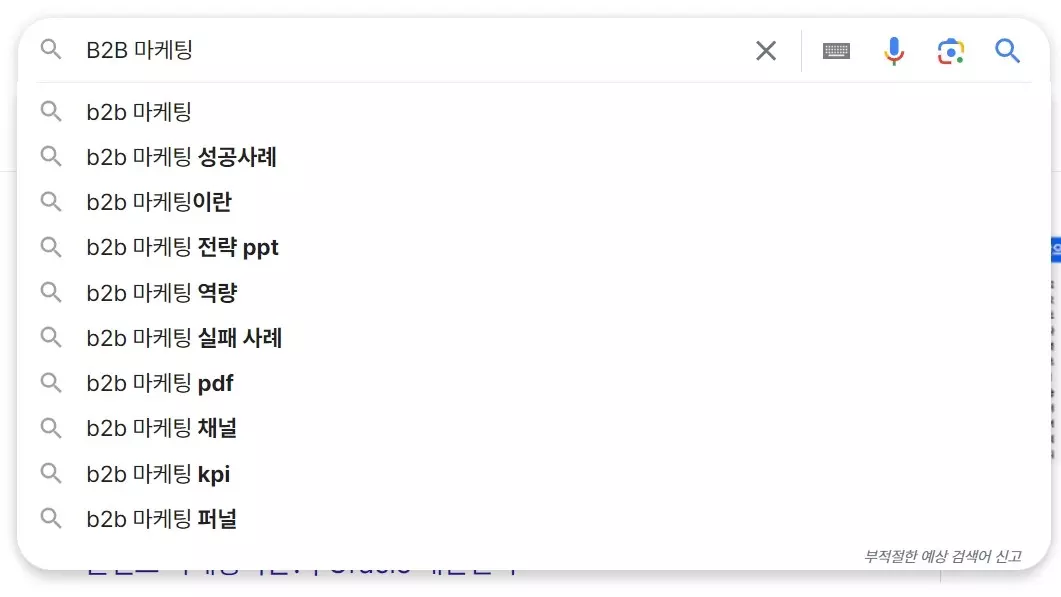1061x597 pixels.
Task: Open Google Lens image search
Action: tap(949, 50)
